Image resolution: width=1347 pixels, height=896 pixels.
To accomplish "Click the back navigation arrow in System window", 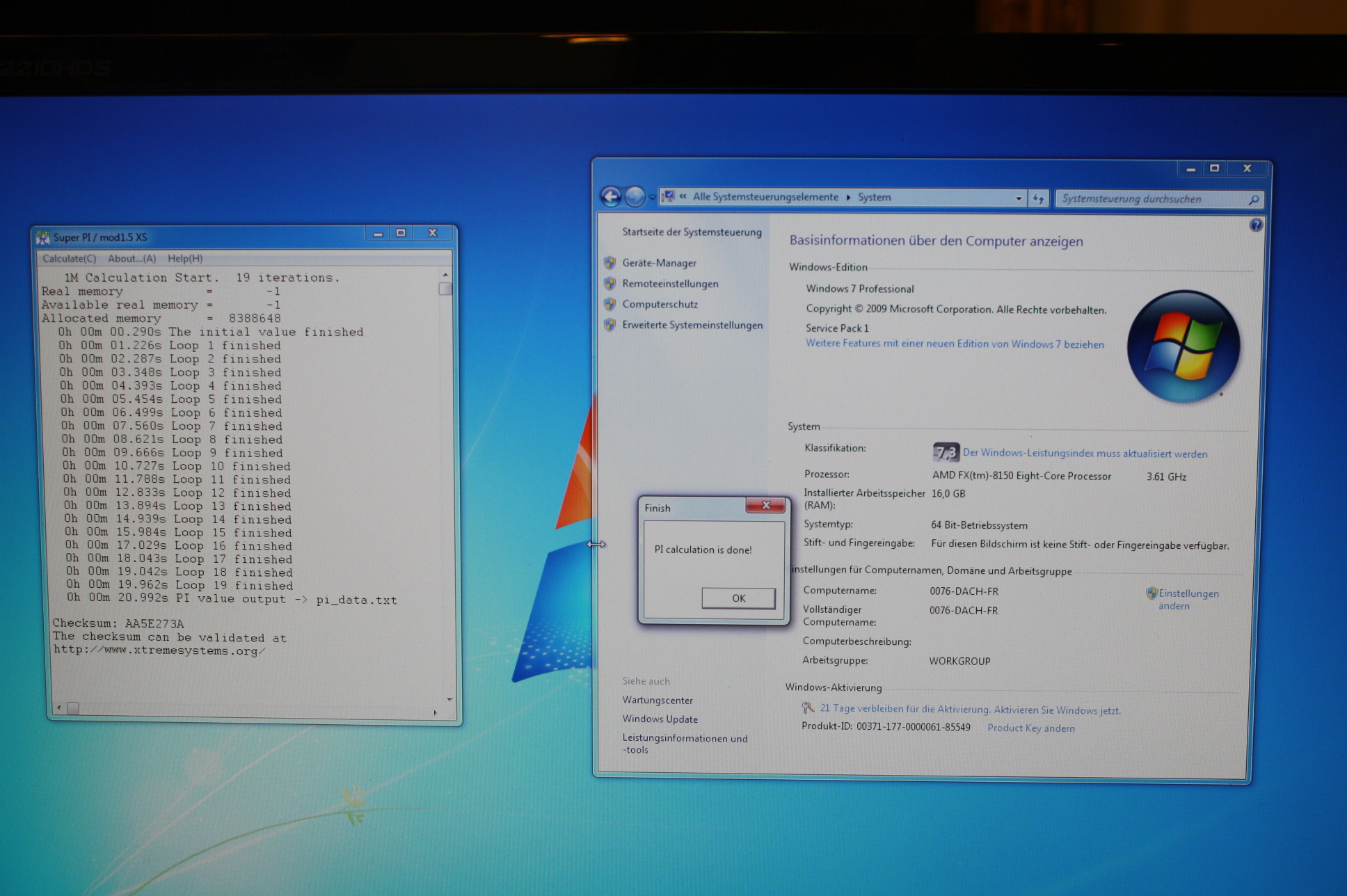I will click(x=611, y=197).
